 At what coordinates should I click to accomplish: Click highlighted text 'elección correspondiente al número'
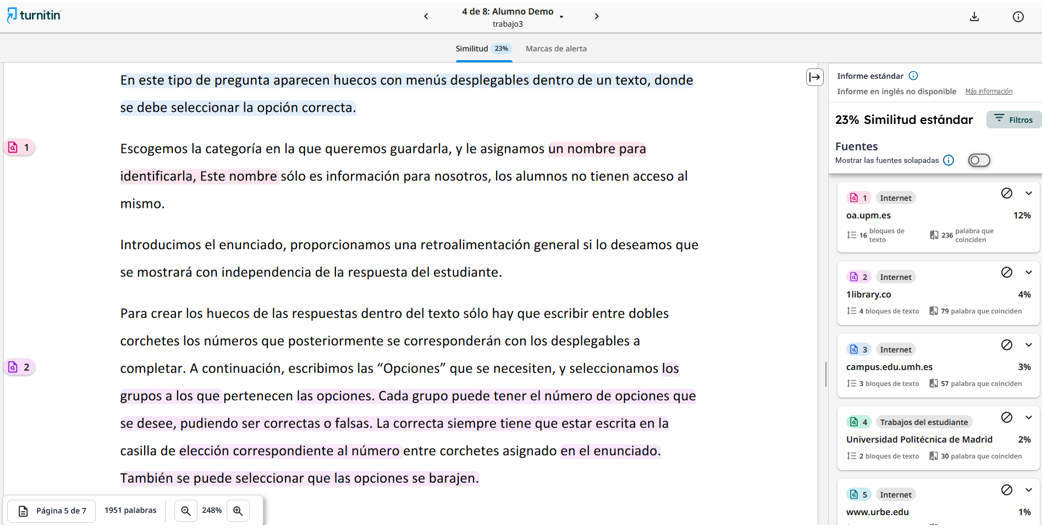291,451
